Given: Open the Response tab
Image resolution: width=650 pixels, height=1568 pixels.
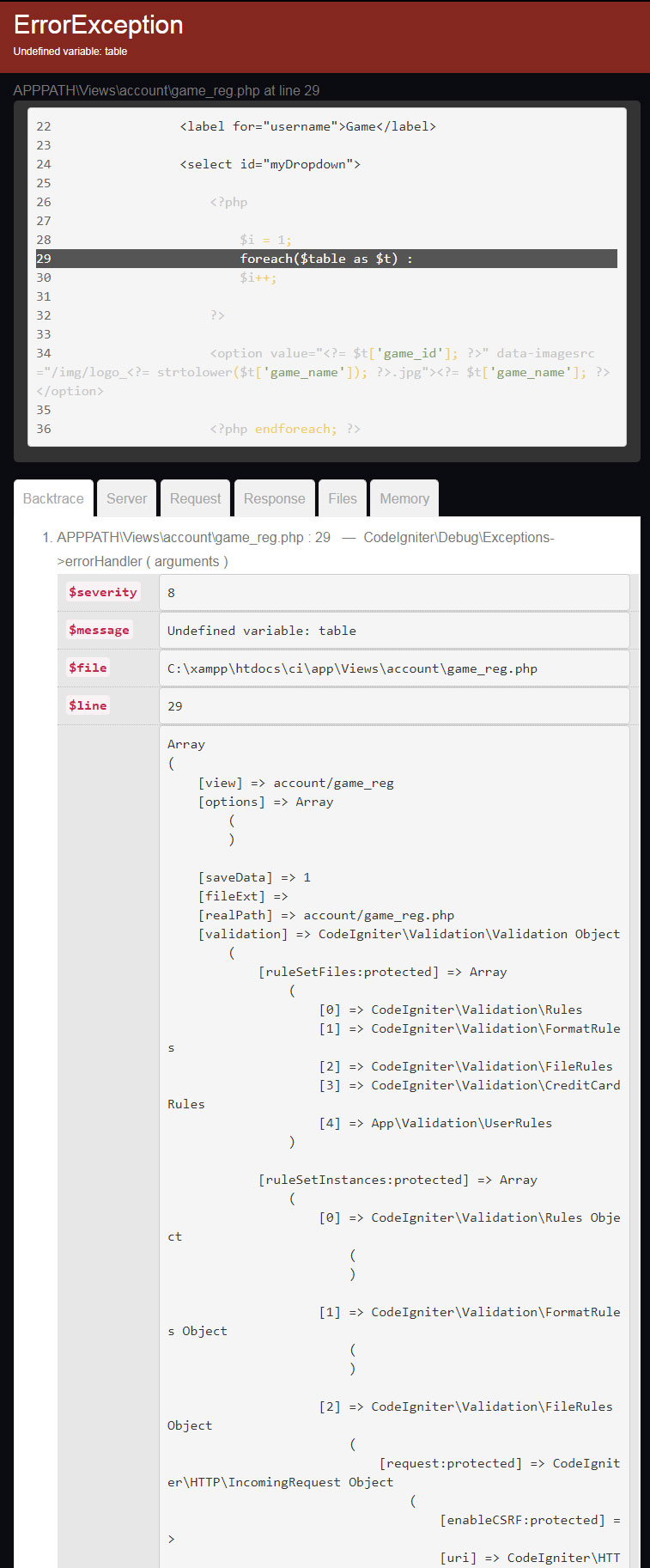Looking at the screenshot, I should point(274,498).
